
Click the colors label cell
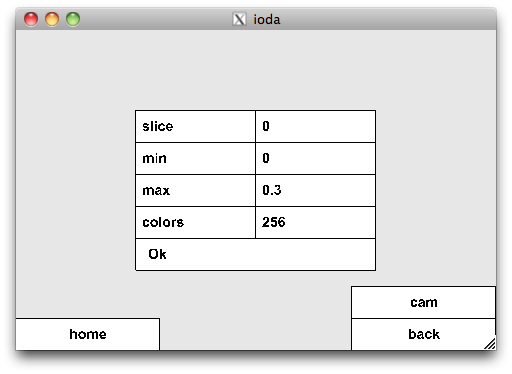coord(195,222)
